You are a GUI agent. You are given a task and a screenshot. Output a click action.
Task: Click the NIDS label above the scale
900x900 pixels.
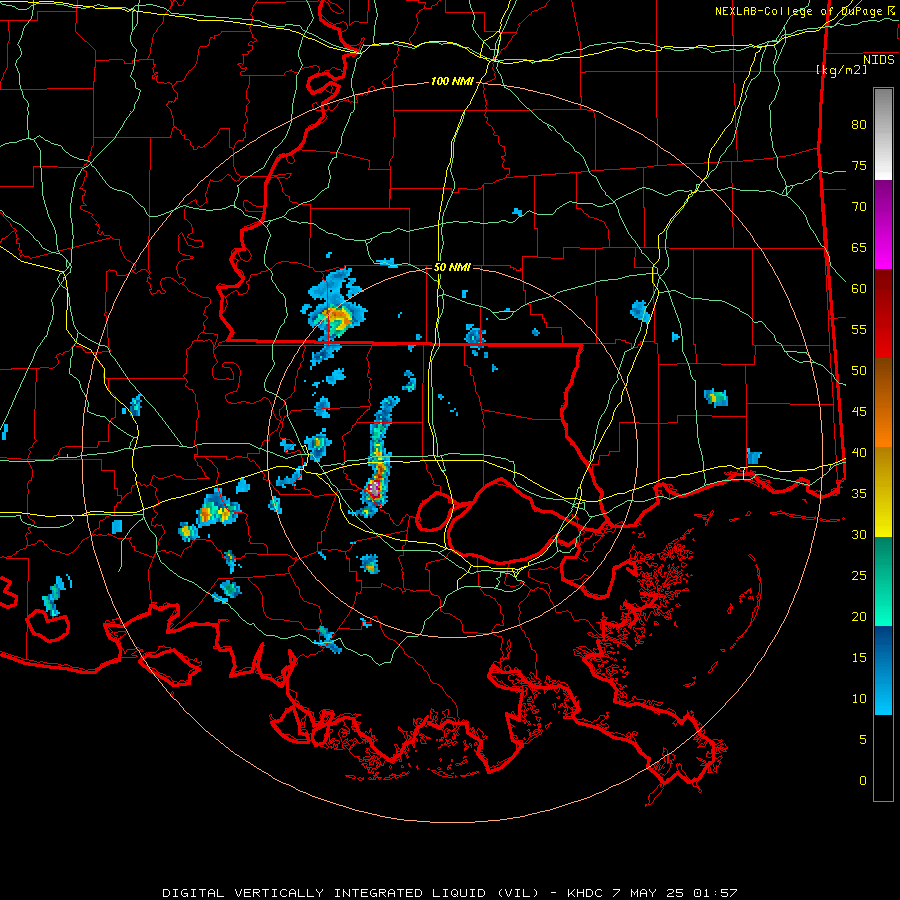[879, 60]
